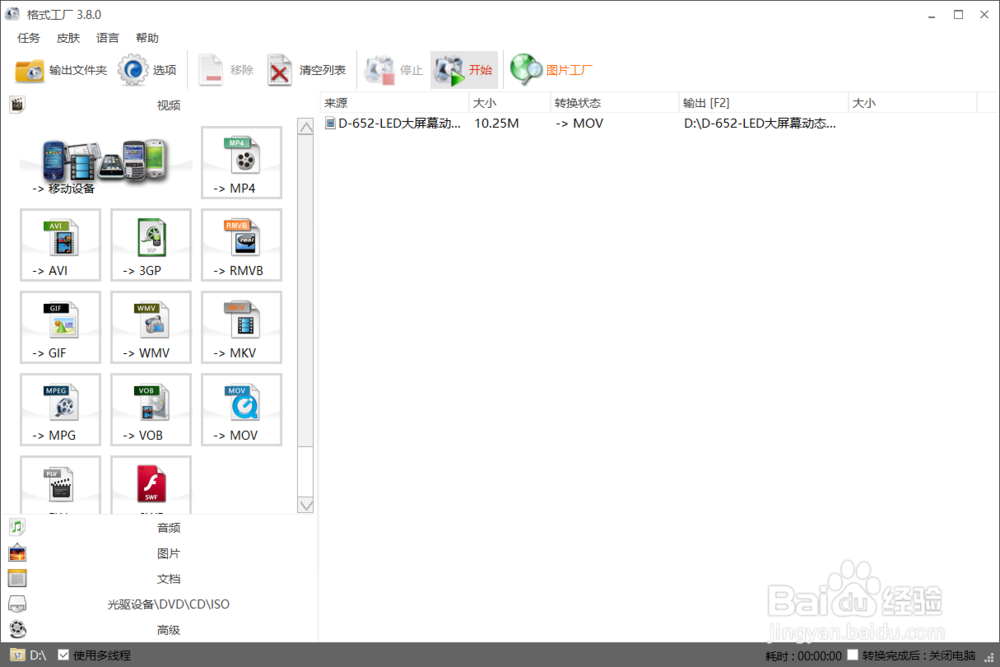Click the last 大小 output size header

[913, 103]
